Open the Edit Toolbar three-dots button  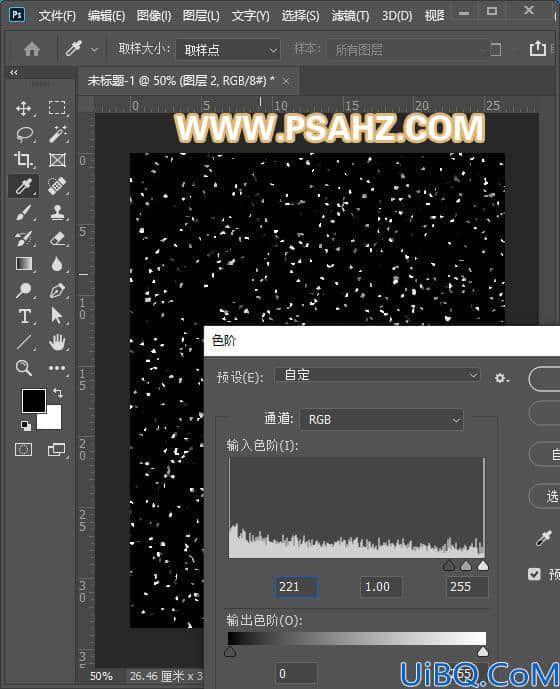[x=58, y=368]
